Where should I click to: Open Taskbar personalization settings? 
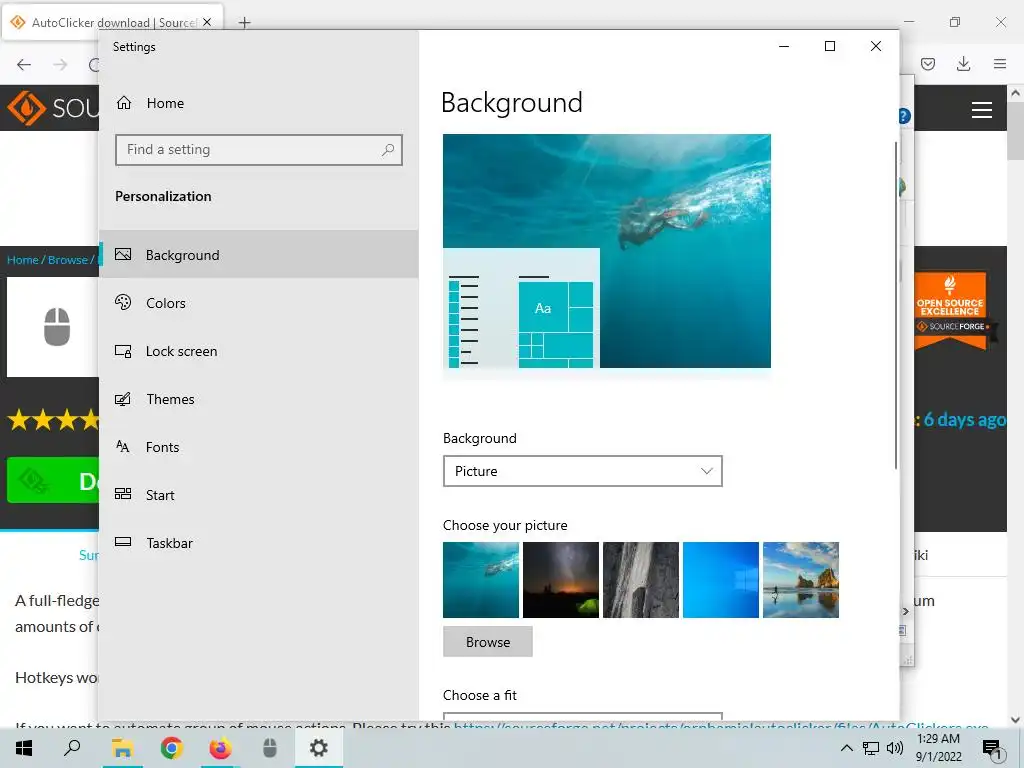258,543
